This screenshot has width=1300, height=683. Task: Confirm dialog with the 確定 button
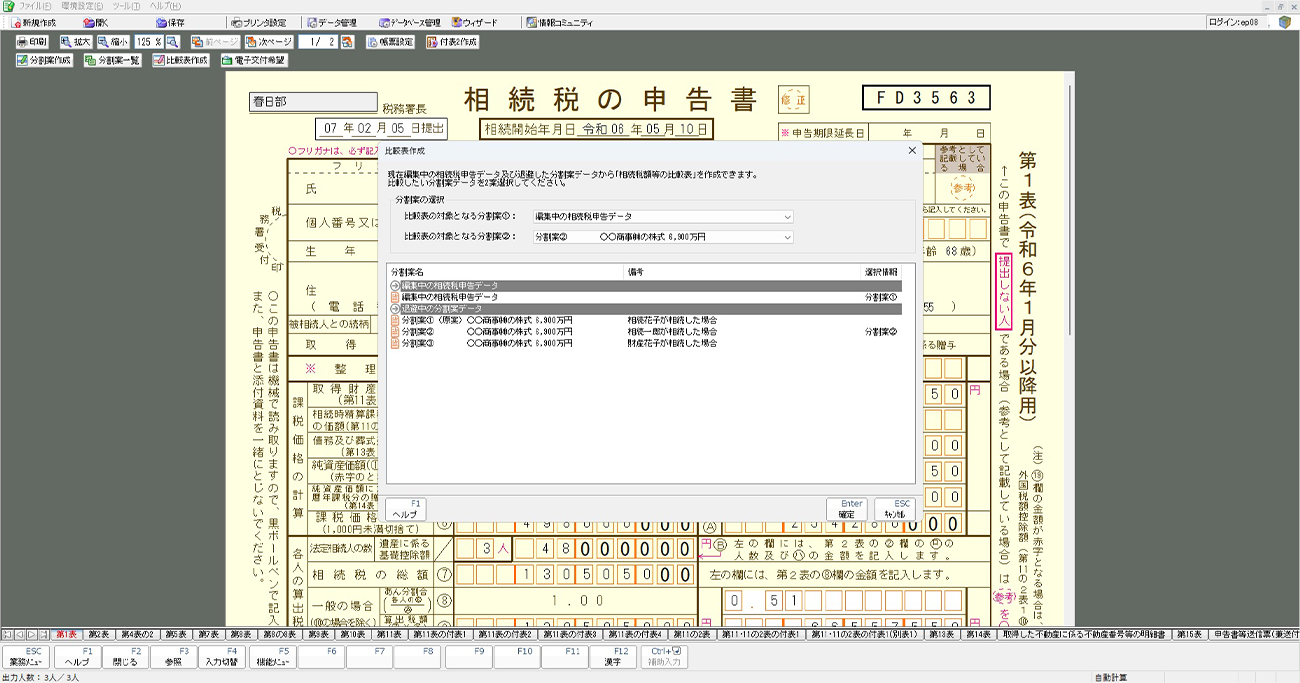(846, 509)
